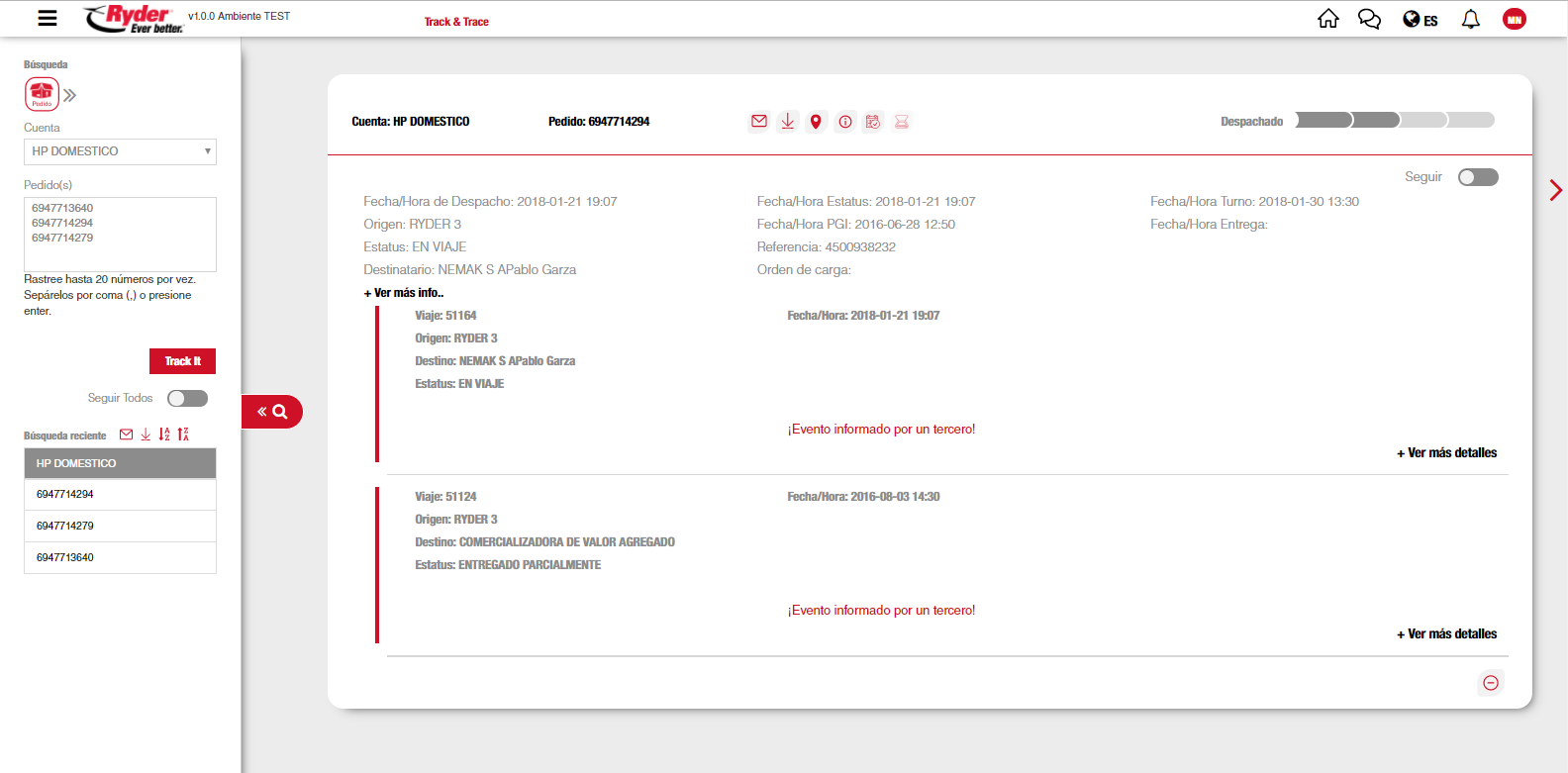The width and height of the screenshot is (1568, 773).
Task: Open the notifications bell
Action: click(x=1470, y=20)
